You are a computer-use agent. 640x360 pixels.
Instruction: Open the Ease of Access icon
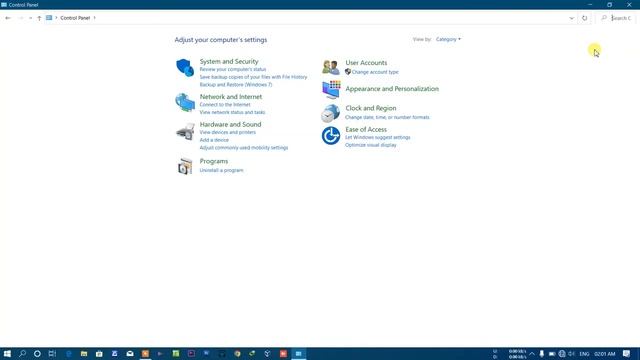331,136
